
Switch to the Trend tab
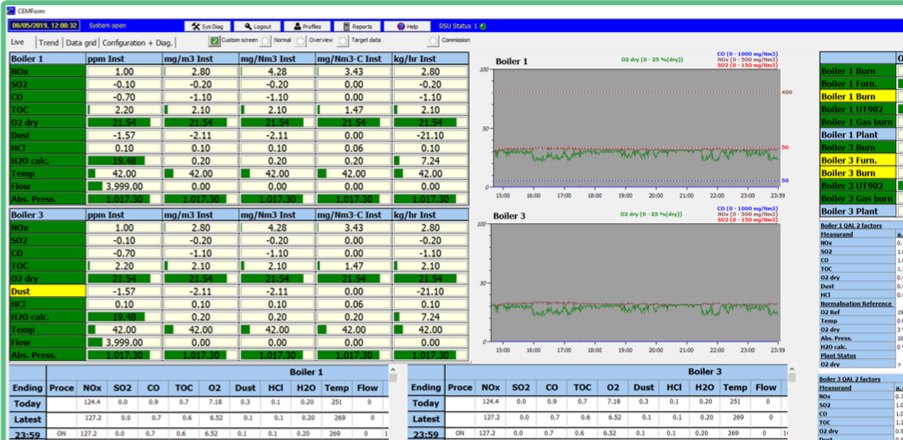[x=49, y=43]
